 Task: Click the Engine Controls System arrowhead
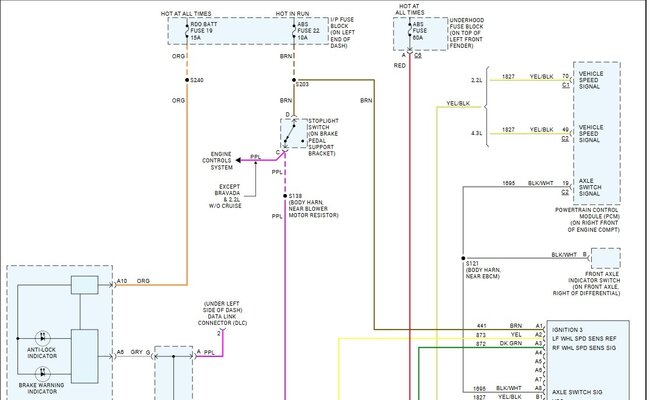tap(238, 160)
